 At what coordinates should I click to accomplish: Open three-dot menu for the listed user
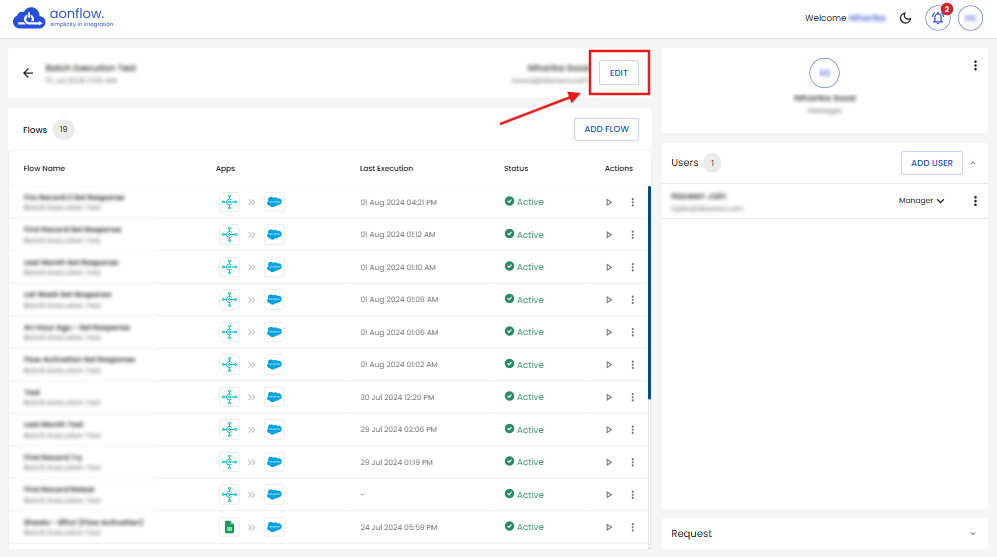(x=975, y=201)
